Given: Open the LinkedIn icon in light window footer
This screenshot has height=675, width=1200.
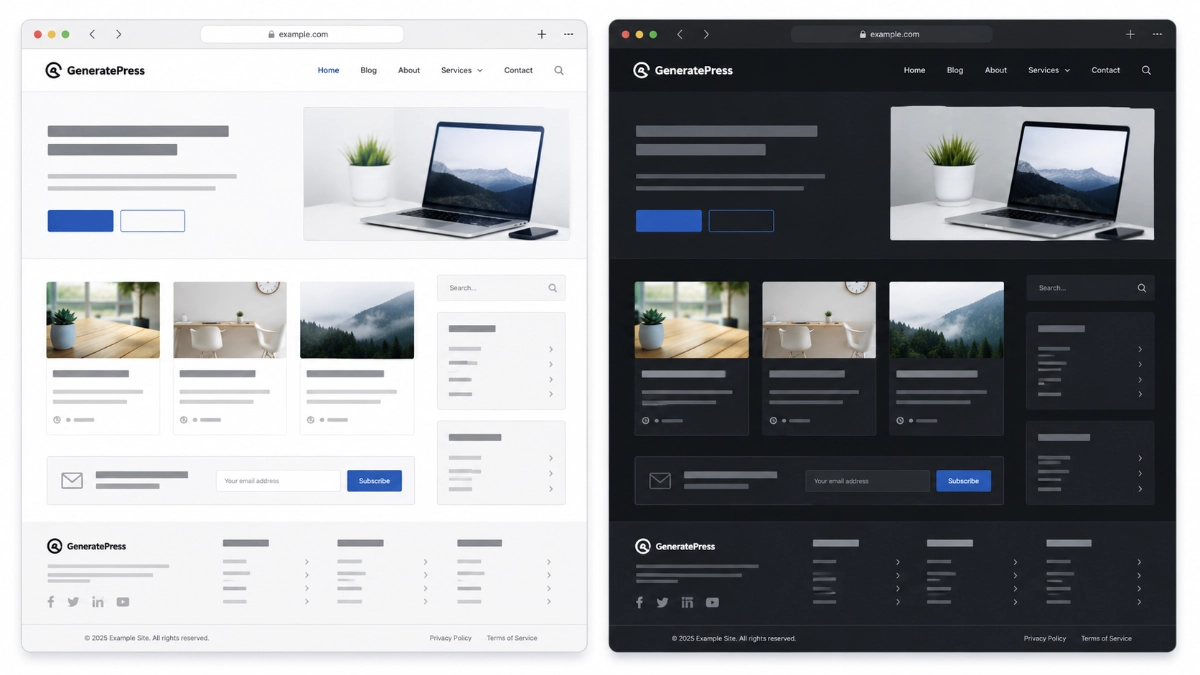Looking at the screenshot, I should (x=98, y=602).
